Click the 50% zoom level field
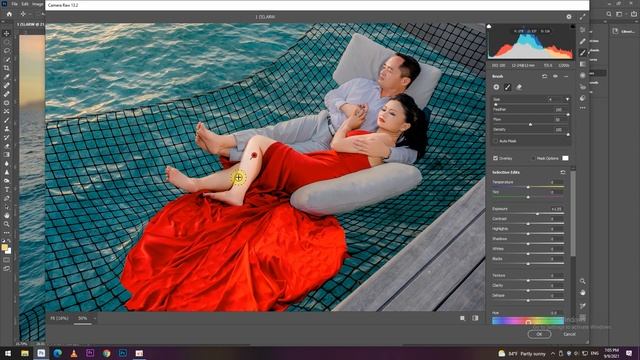Viewport: 640px width, 360px height. [83, 318]
